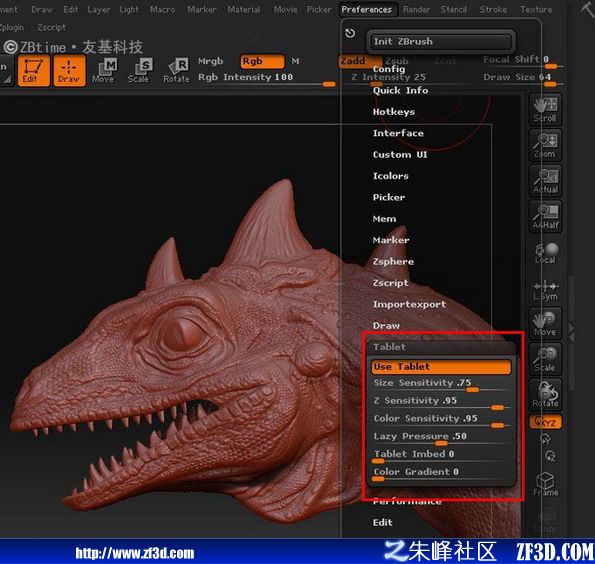Image resolution: width=595 pixels, height=564 pixels.
Task: Open the Movie menu
Action: (285, 9)
